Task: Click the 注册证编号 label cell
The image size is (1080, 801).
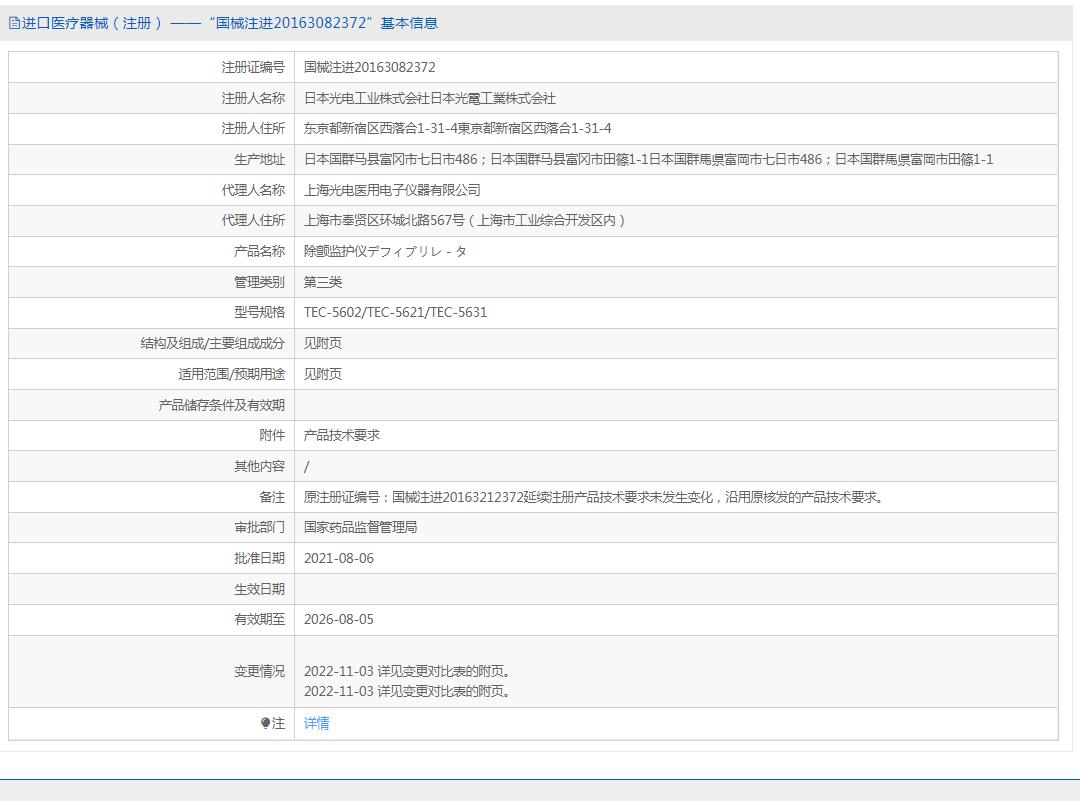Action: (x=253, y=67)
